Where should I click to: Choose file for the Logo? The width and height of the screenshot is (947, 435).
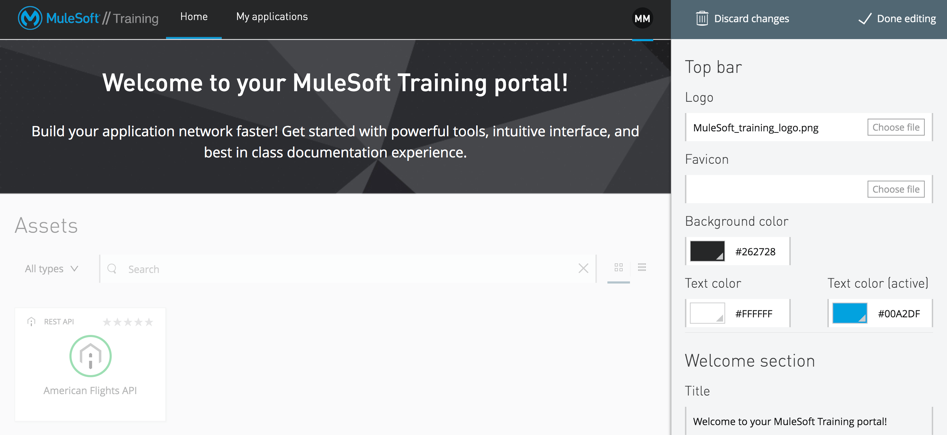click(896, 127)
